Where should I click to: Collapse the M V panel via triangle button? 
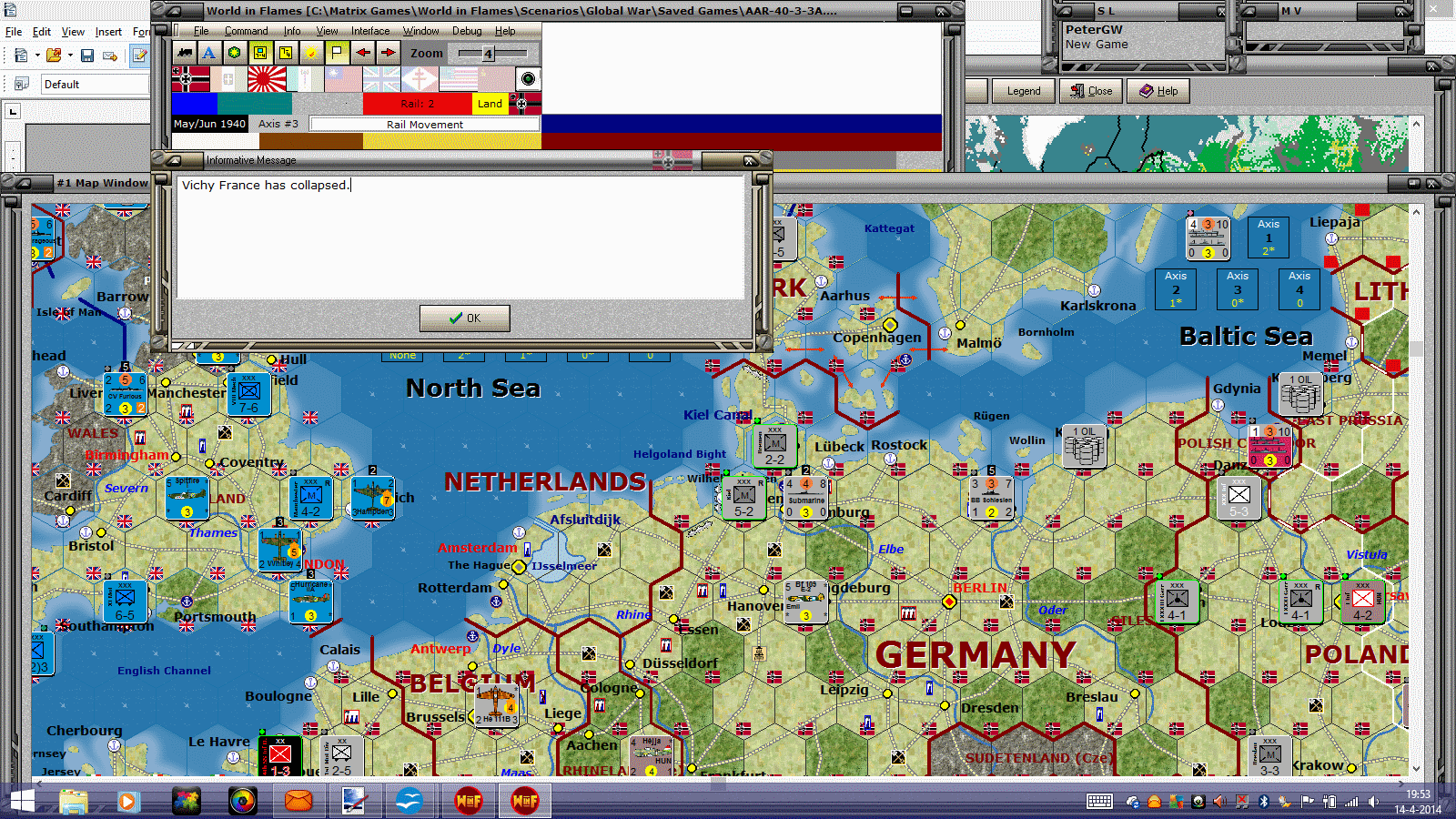click(x=1249, y=11)
